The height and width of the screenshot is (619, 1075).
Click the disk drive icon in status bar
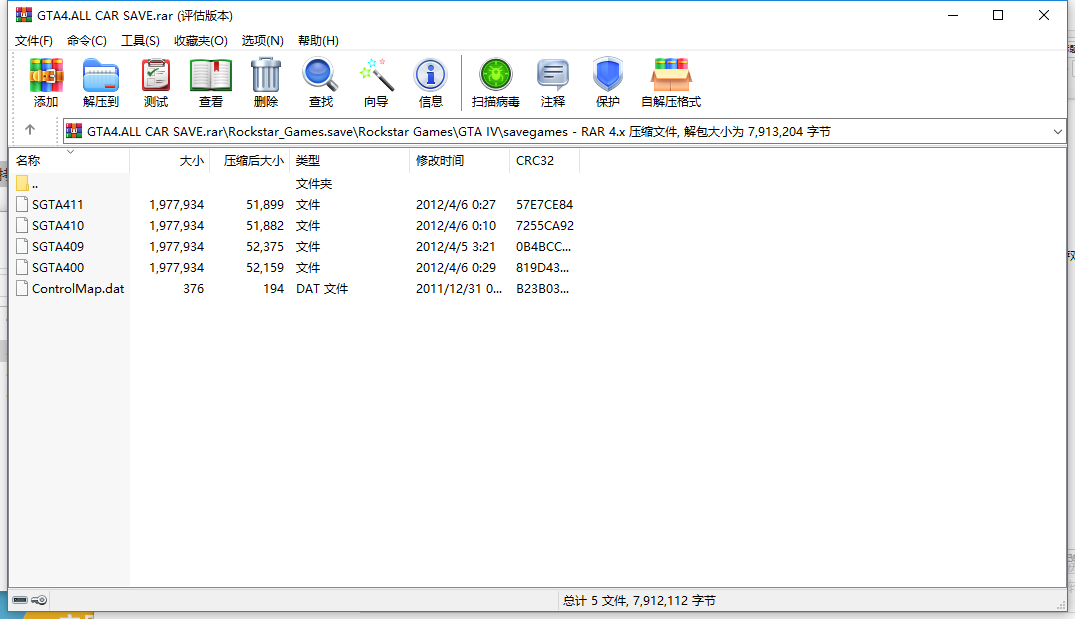pyautogui.click(x=20, y=600)
